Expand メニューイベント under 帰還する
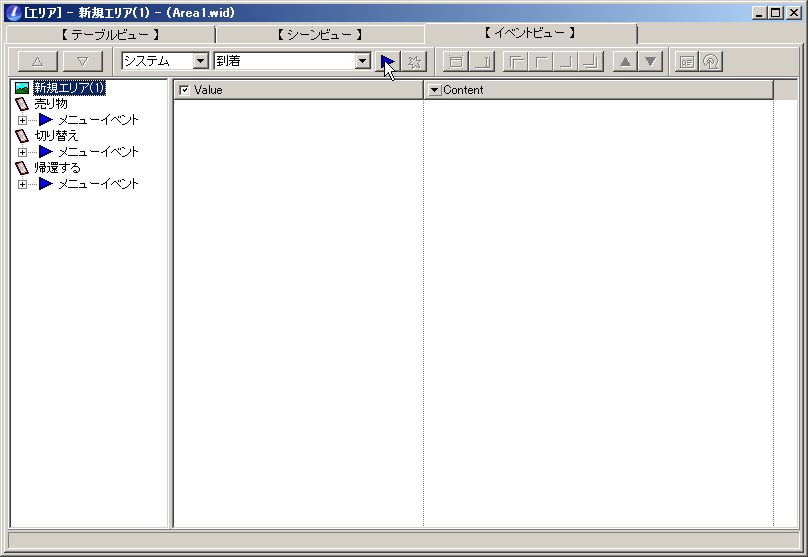The image size is (808, 557). tap(22, 184)
